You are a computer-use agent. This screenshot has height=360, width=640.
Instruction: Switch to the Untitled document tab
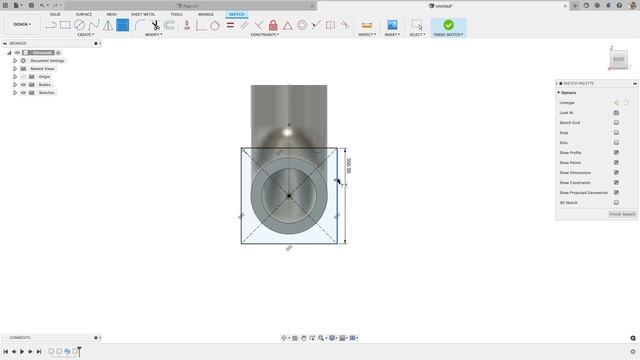pos(443,6)
